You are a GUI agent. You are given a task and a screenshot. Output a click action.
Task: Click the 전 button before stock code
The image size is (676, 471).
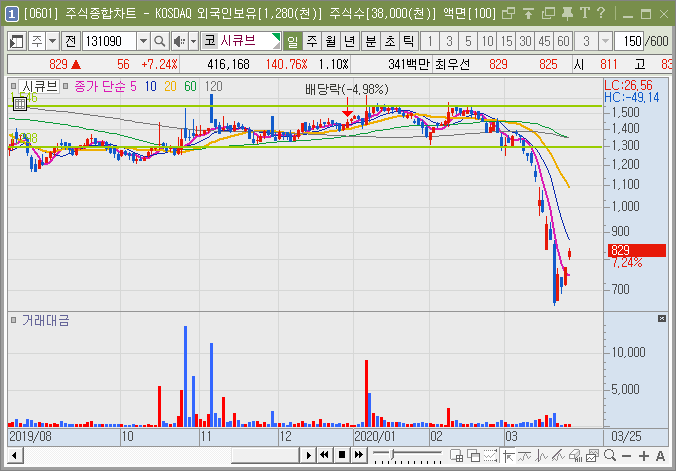pos(71,41)
